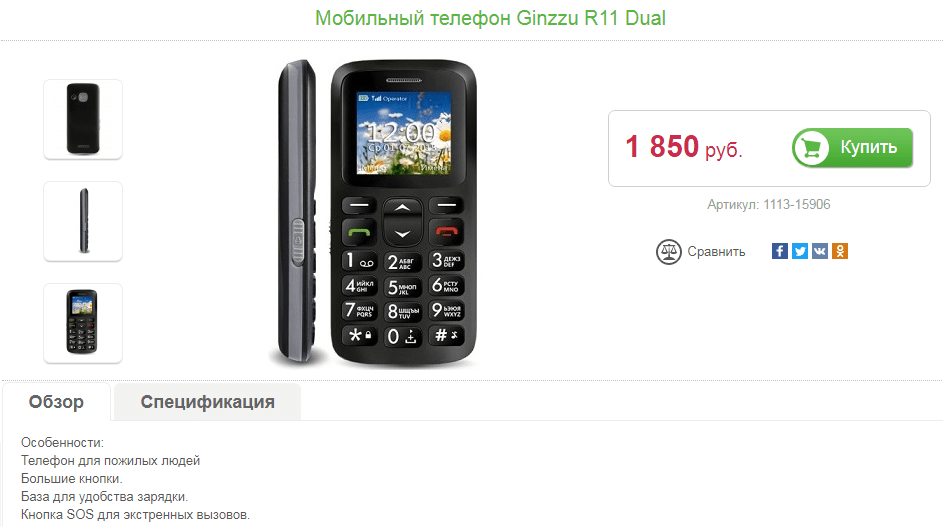Click the shopping cart icon in Купить

pyautogui.click(x=811, y=148)
